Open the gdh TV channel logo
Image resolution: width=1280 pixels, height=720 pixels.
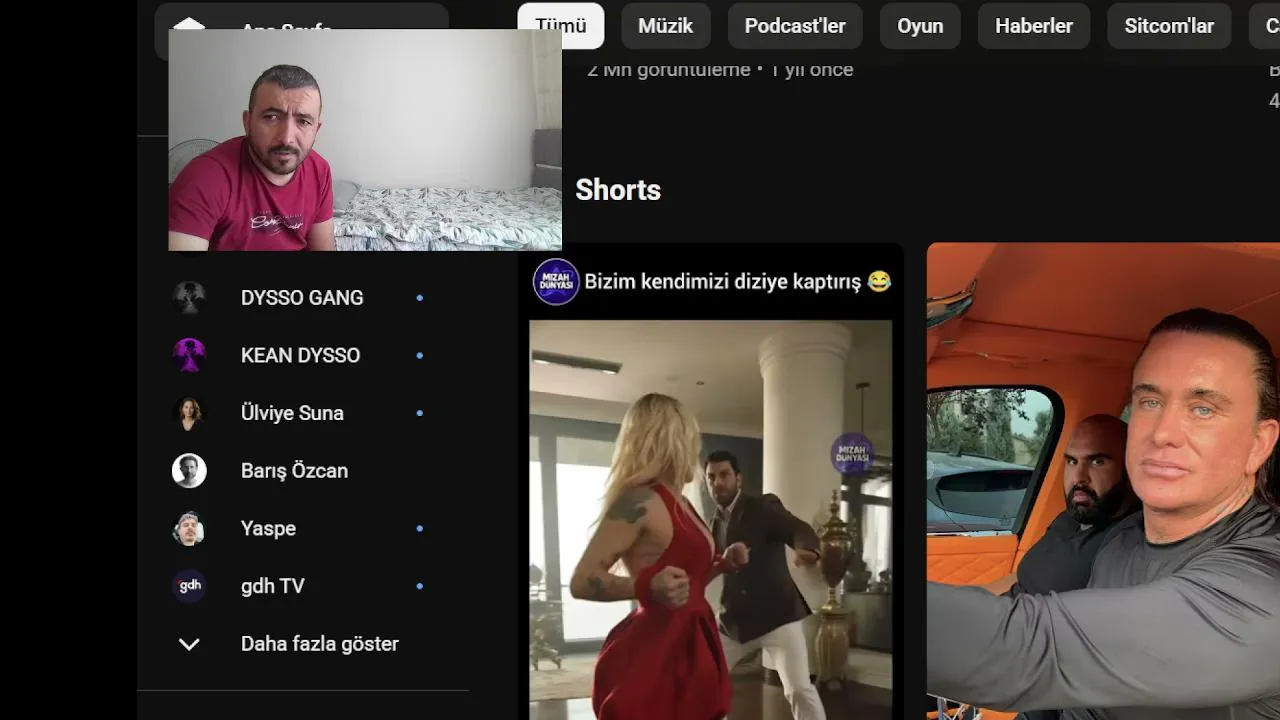[x=189, y=586]
